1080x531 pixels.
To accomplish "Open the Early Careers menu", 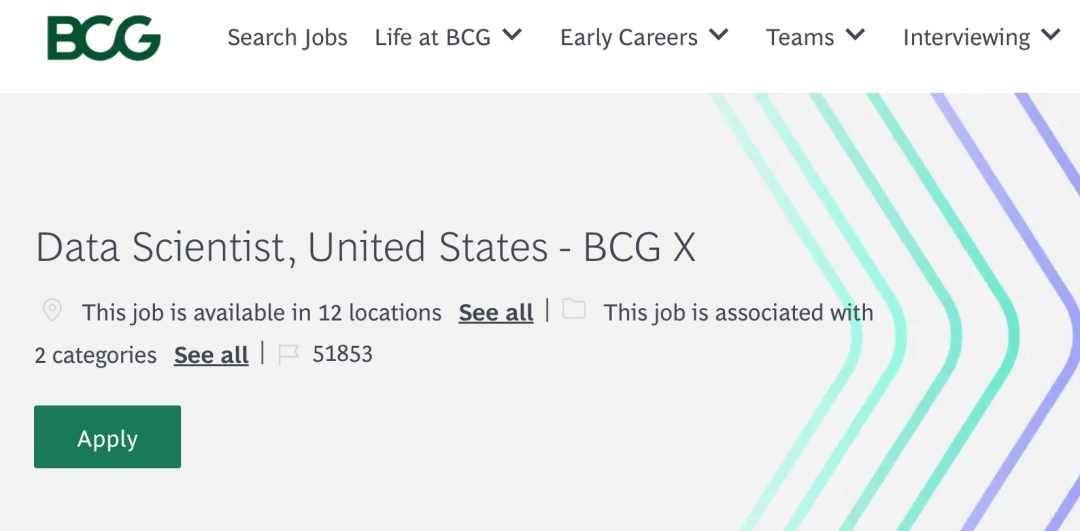I will click(x=629, y=37).
